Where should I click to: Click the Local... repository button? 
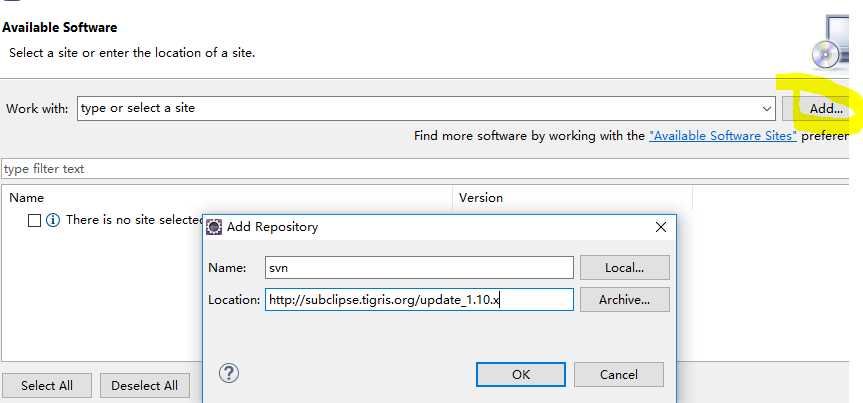click(x=623, y=268)
